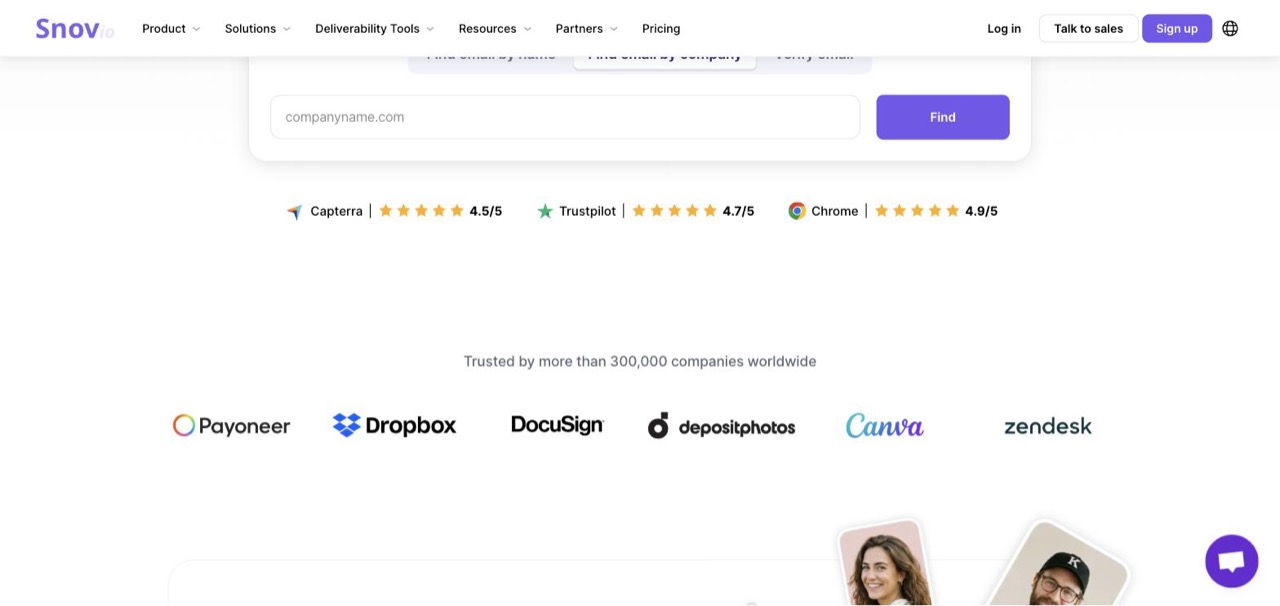Image resolution: width=1280 pixels, height=606 pixels.
Task: Click the depositphotos logo
Action: coord(721,426)
